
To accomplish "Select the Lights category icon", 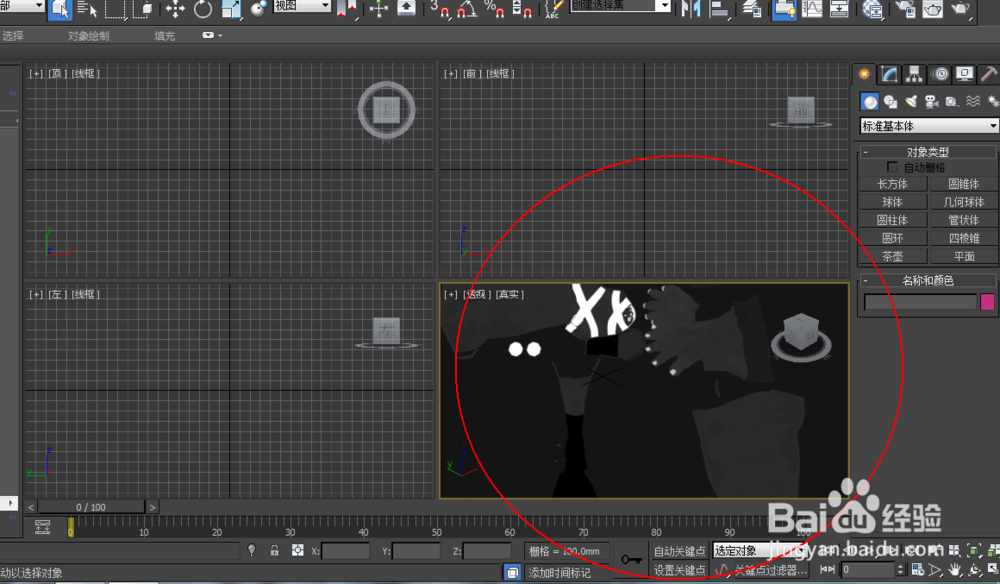I will [x=911, y=102].
